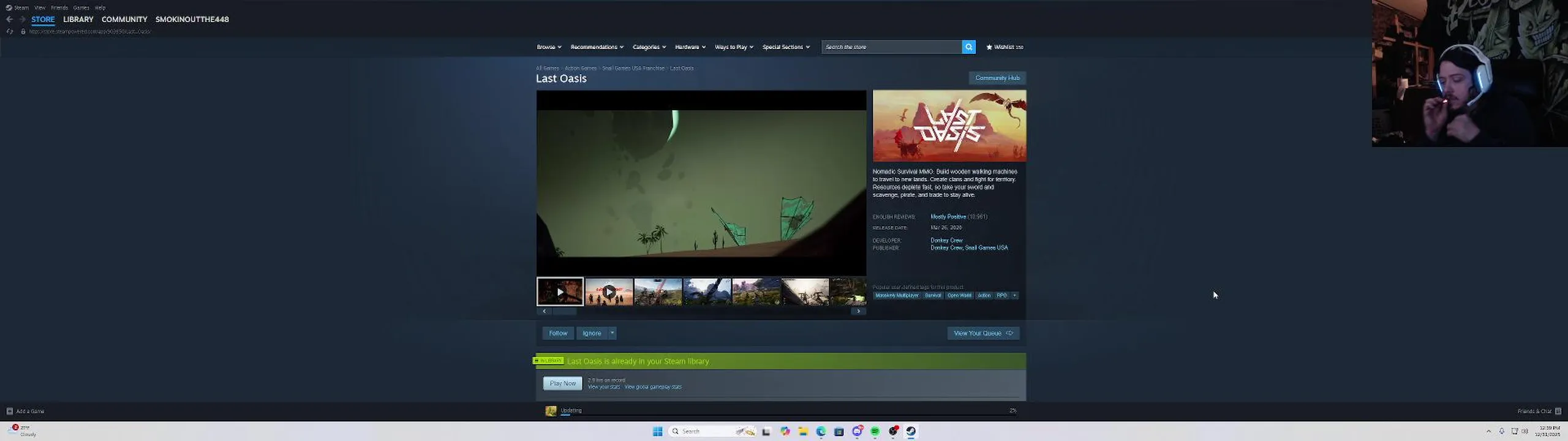Expand the Recommendations dropdown
Image resolution: width=1568 pixels, height=441 pixels.
[x=597, y=47]
